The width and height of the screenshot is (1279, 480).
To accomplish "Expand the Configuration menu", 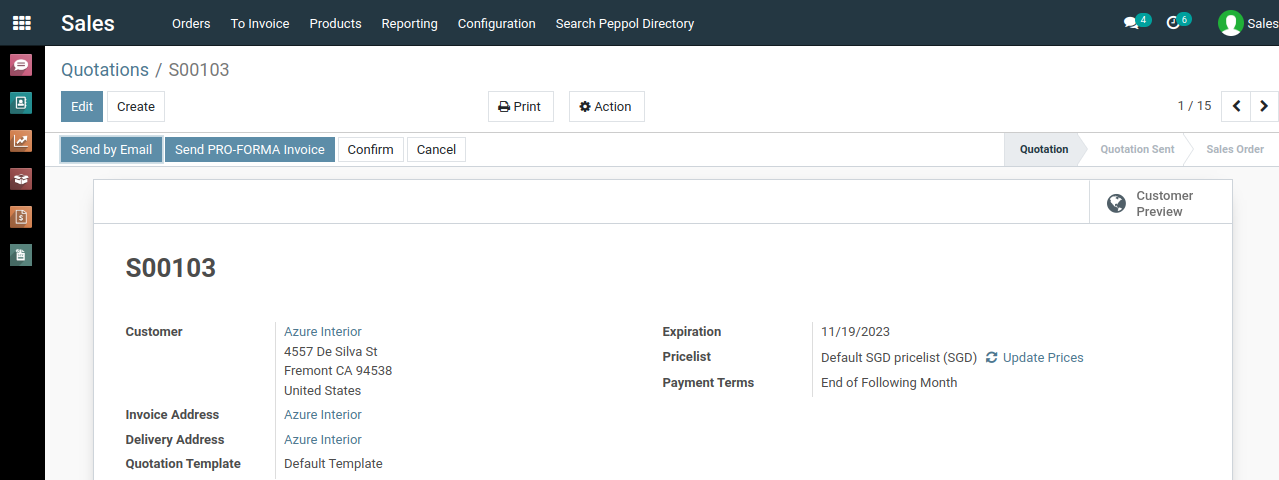I will click(x=496, y=23).
